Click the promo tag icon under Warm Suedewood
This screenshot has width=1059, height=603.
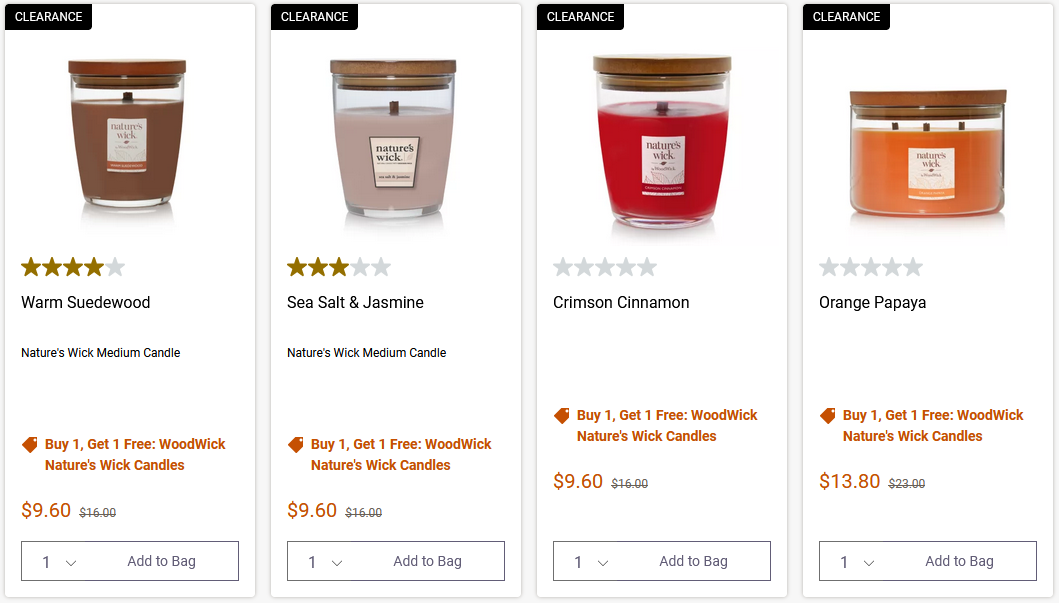pyautogui.click(x=29, y=443)
